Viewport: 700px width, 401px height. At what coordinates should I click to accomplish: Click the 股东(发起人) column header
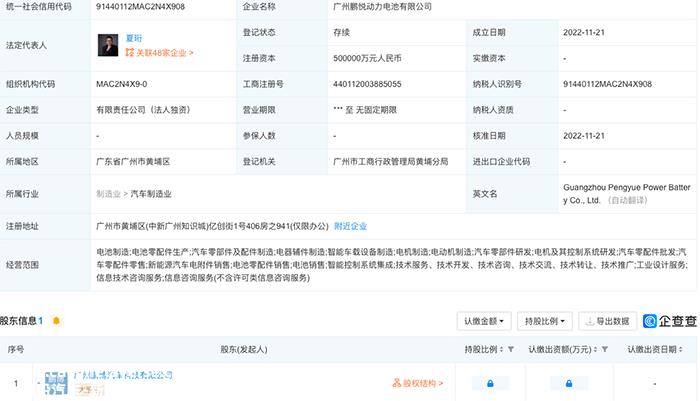tap(244, 350)
